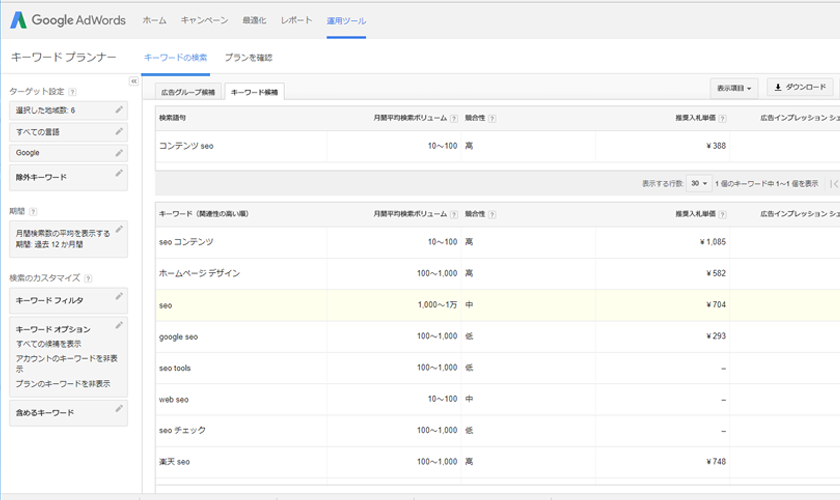
Task: Click the web seo keyword
Action: [174, 400]
